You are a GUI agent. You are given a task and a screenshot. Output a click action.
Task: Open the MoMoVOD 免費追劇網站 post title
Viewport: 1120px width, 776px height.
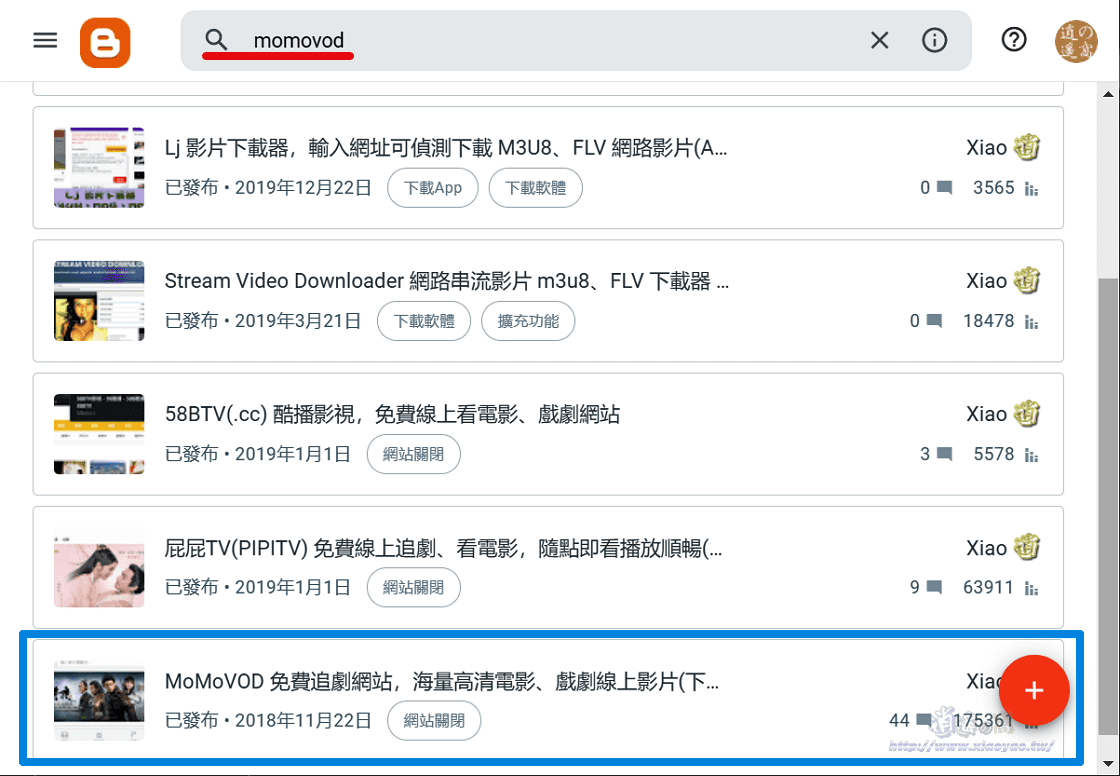pyautogui.click(x=441, y=682)
